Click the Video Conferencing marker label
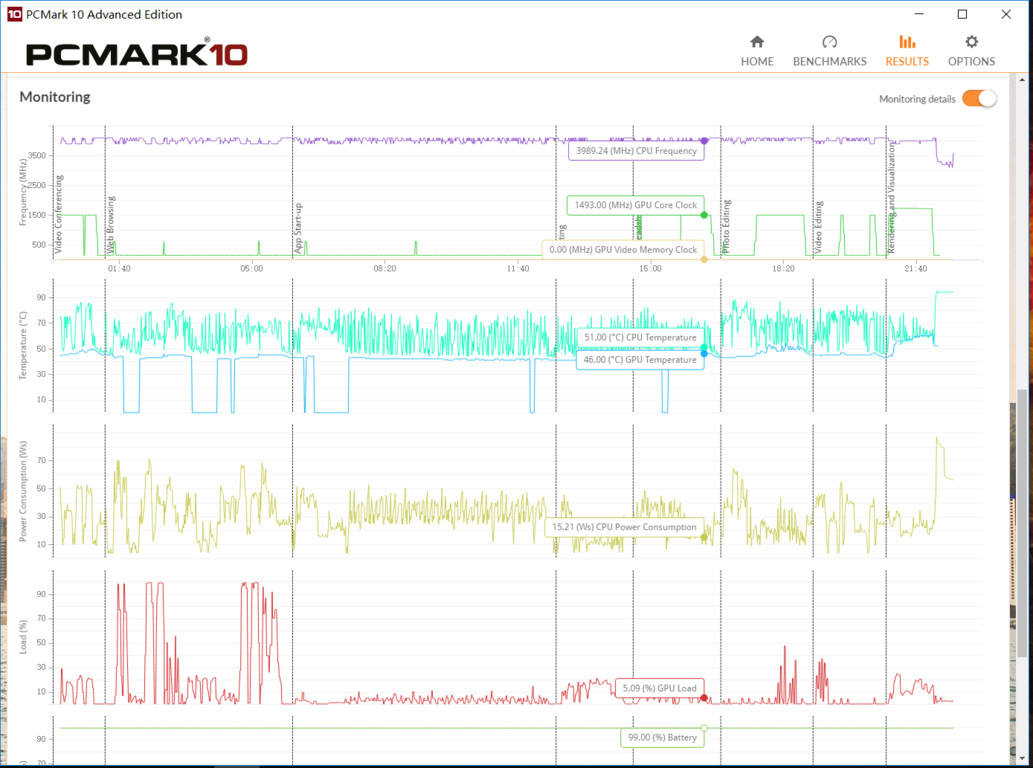 click(59, 214)
